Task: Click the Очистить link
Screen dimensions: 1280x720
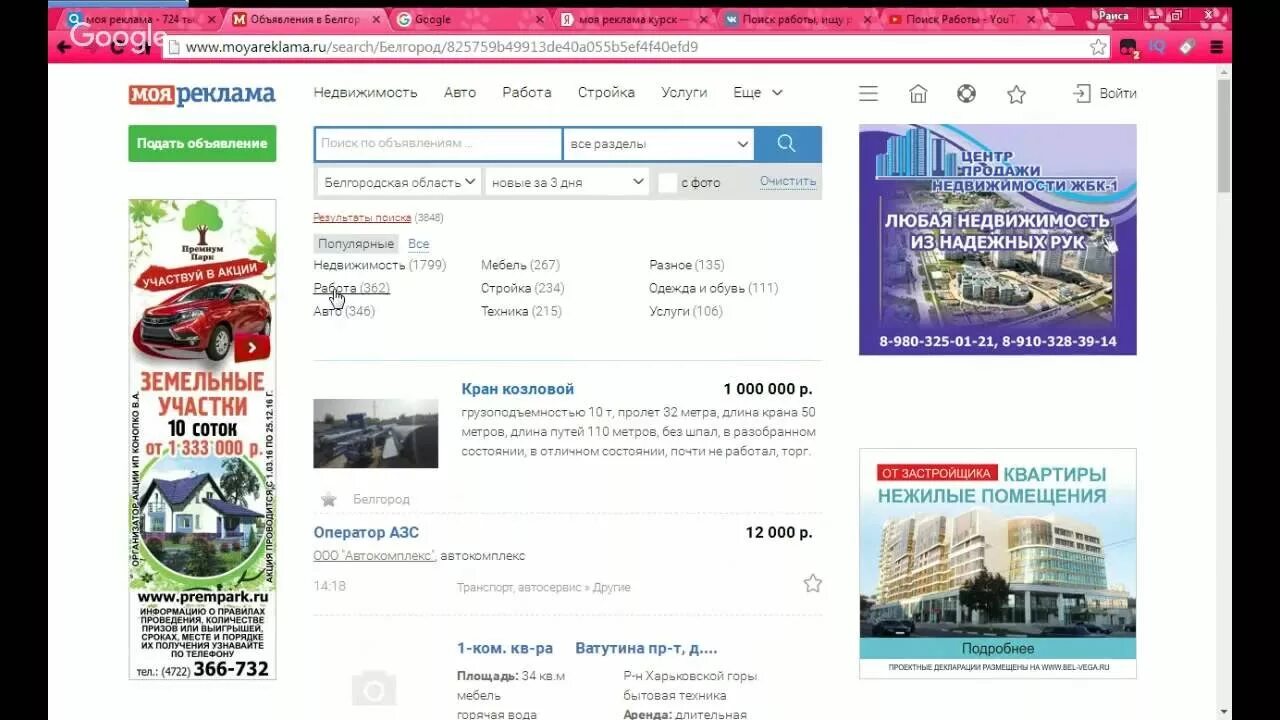Action: 788,182
